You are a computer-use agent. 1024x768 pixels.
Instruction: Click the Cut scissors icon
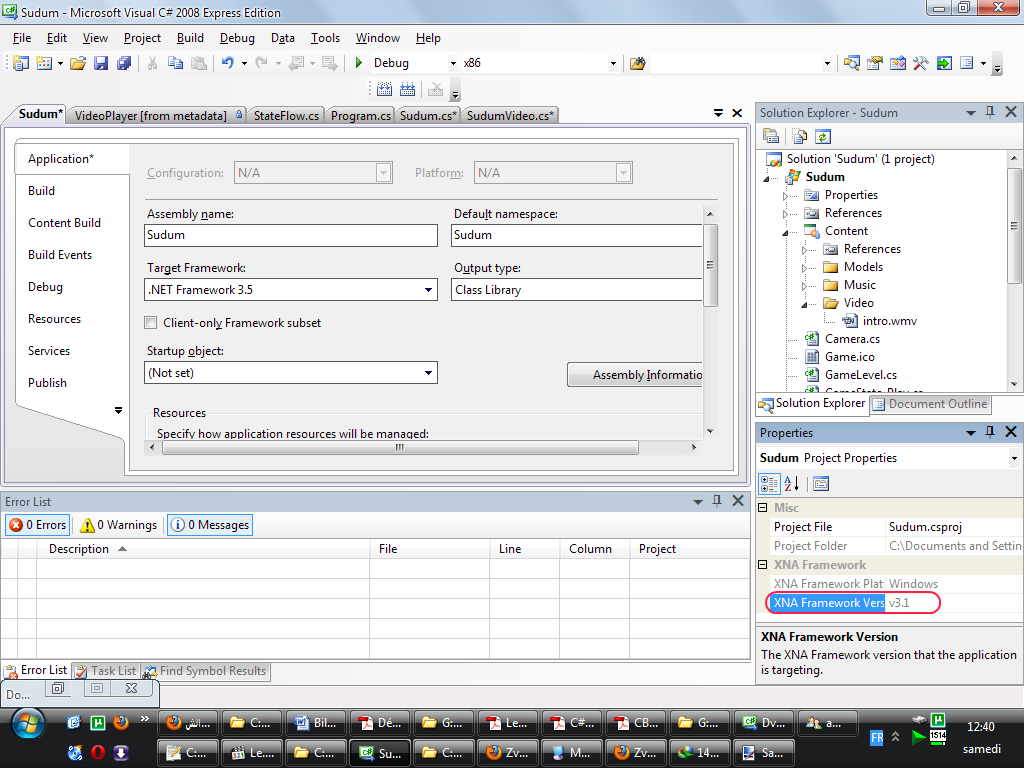click(152, 63)
